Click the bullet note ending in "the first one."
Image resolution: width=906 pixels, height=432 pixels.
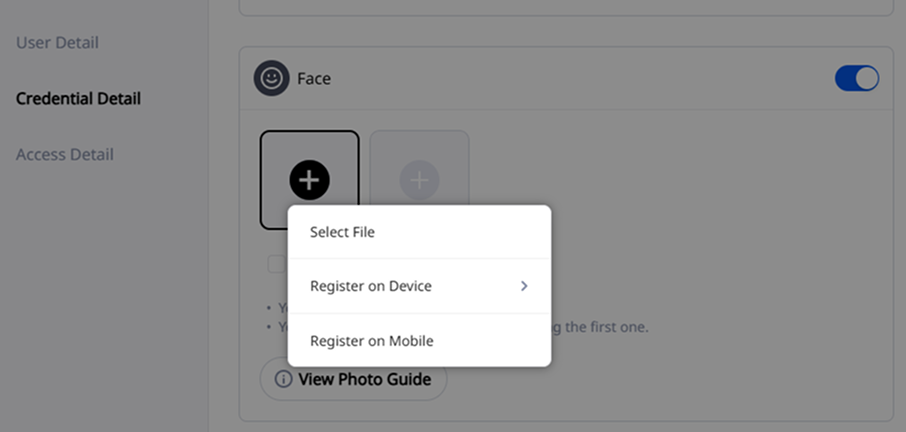click(x=600, y=327)
